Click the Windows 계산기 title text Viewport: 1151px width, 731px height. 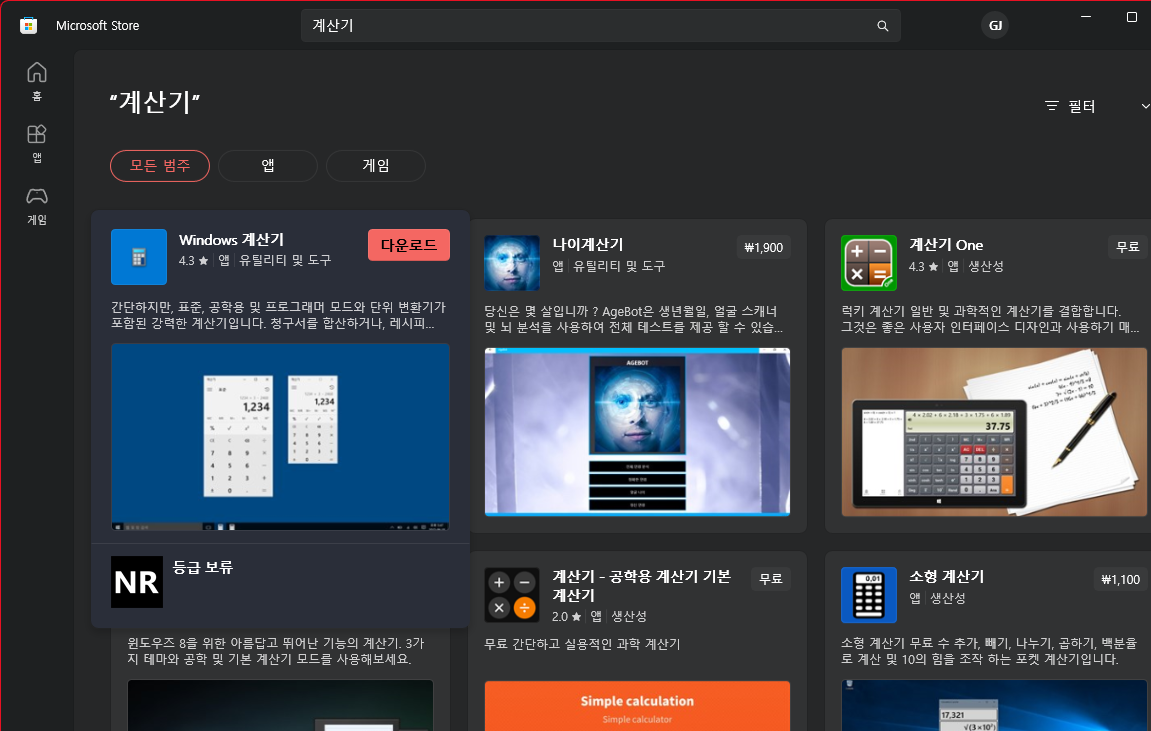[231, 240]
